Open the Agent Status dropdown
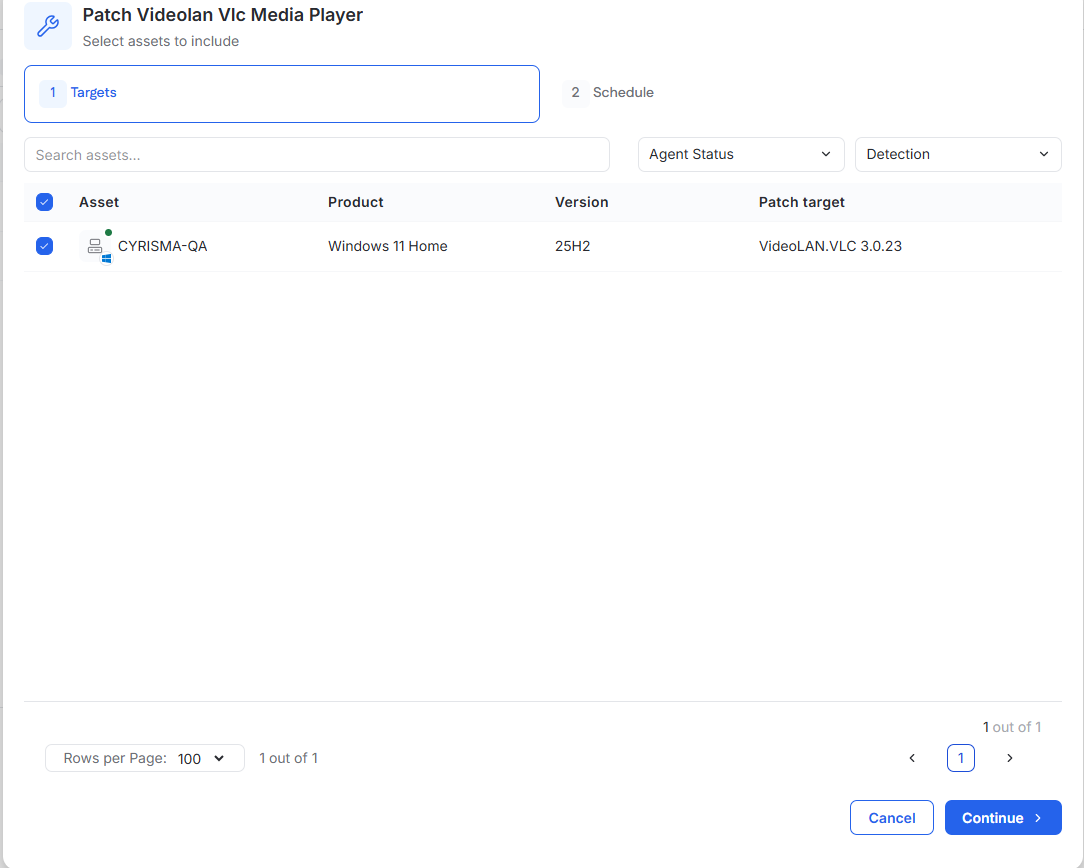 [x=740, y=154]
